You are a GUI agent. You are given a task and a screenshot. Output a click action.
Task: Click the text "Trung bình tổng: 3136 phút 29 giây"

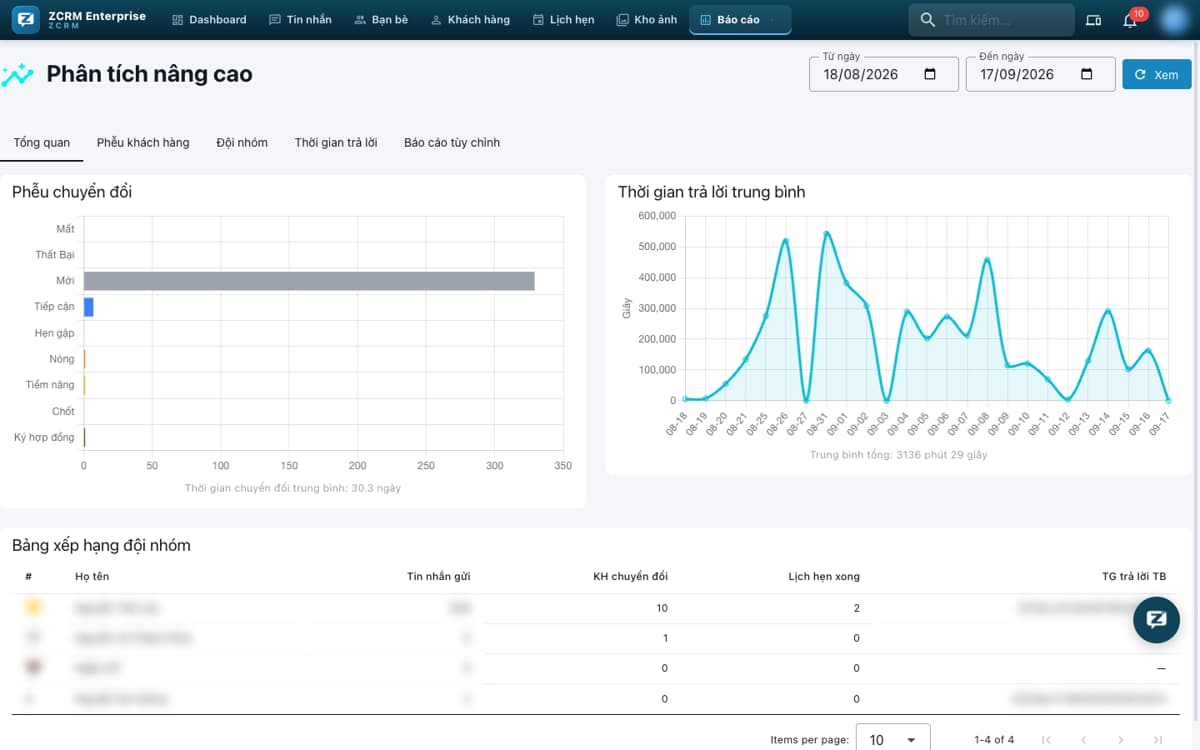(901, 455)
